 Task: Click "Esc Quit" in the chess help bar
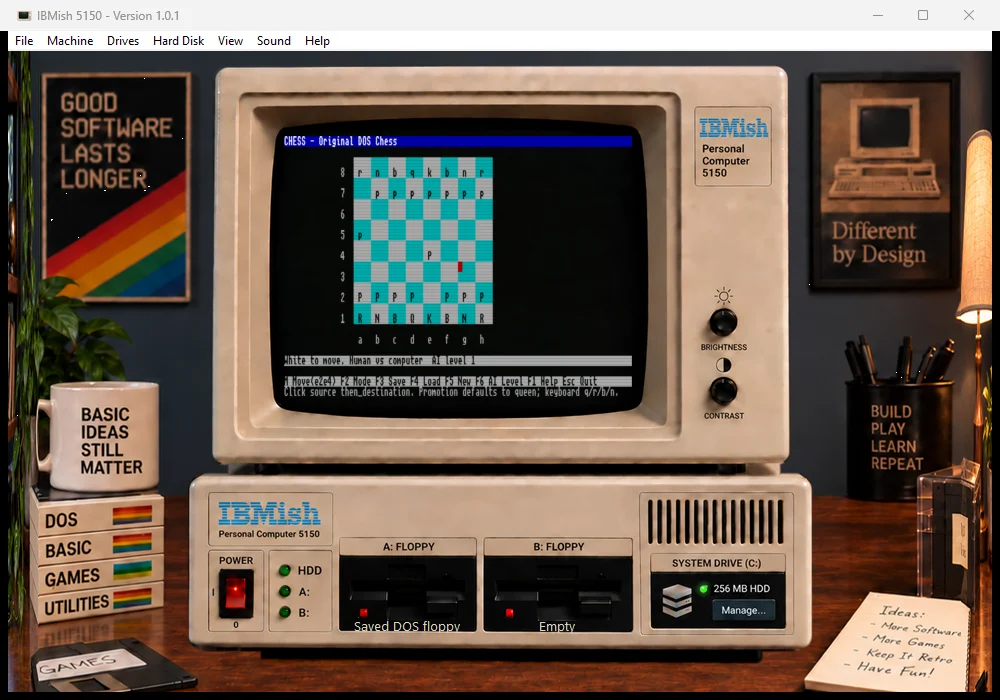point(580,381)
